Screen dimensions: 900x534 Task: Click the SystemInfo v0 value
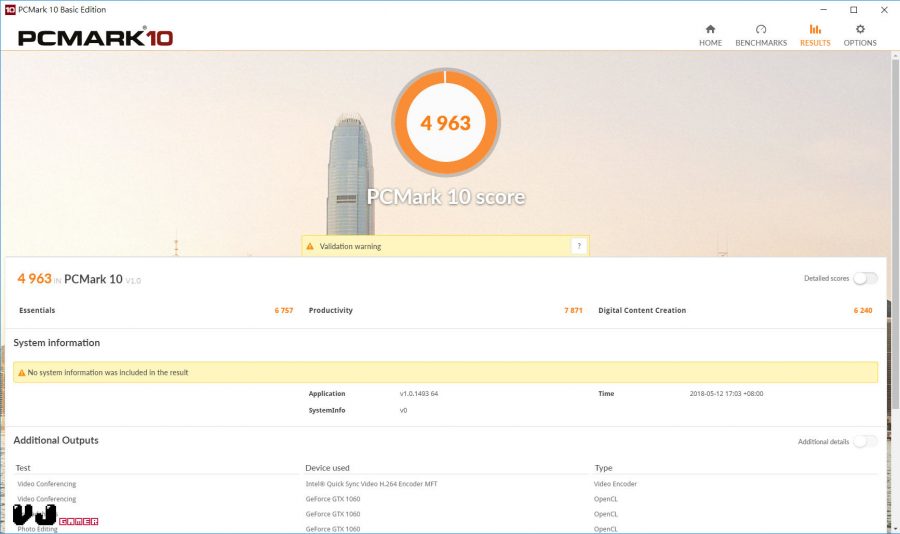(404, 411)
